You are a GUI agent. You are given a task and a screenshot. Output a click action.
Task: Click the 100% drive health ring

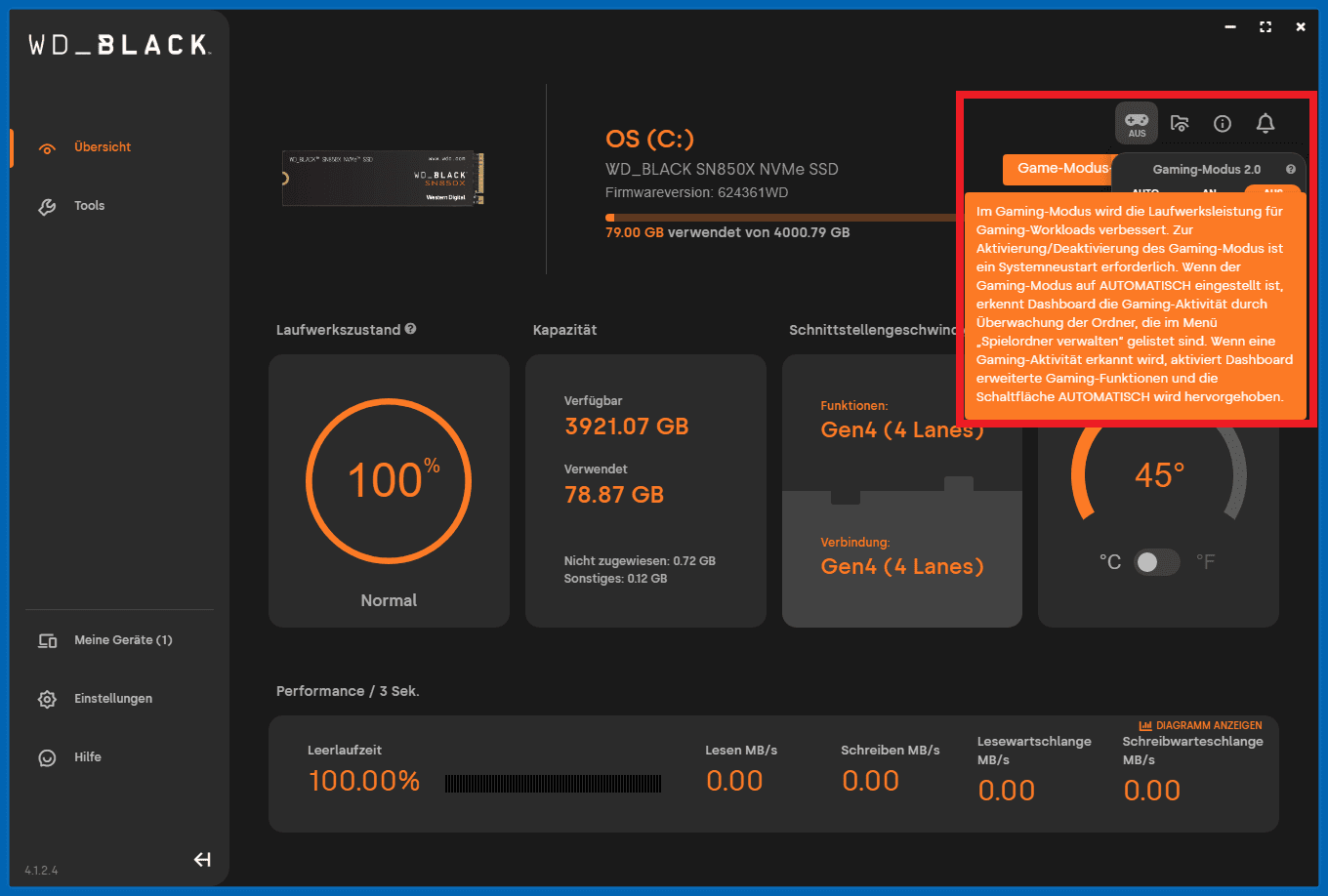point(389,480)
